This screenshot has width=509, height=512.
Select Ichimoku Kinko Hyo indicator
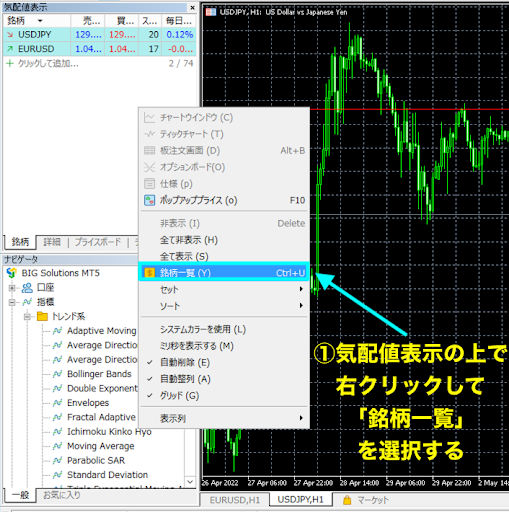109,432
